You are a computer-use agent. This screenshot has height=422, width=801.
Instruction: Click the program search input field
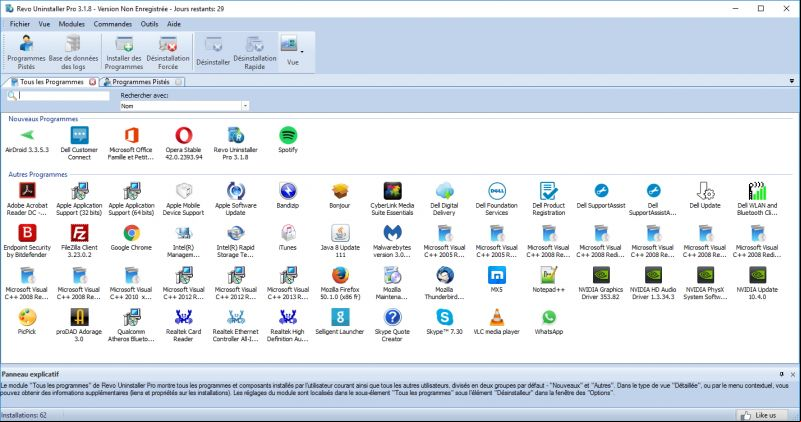click(63, 96)
